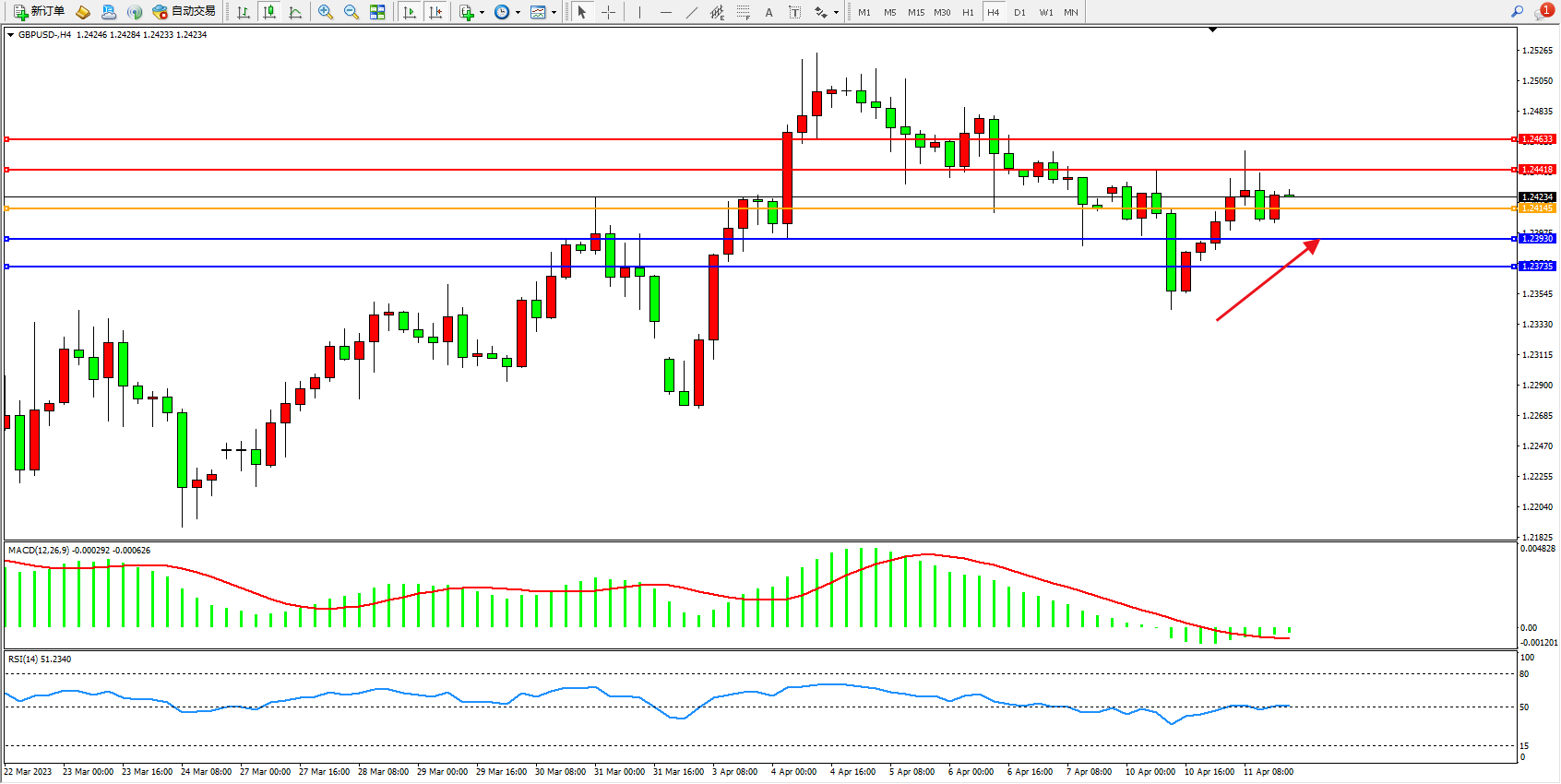This screenshot has width=1561, height=784.
Task: Zoom out of the chart
Action: point(352,12)
